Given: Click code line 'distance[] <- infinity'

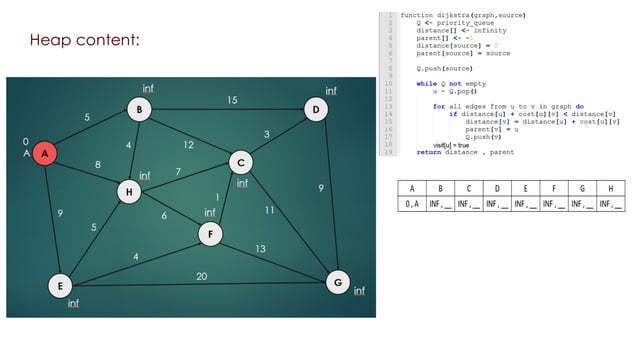Looking at the screenshot, I should (x=461, y=31).
